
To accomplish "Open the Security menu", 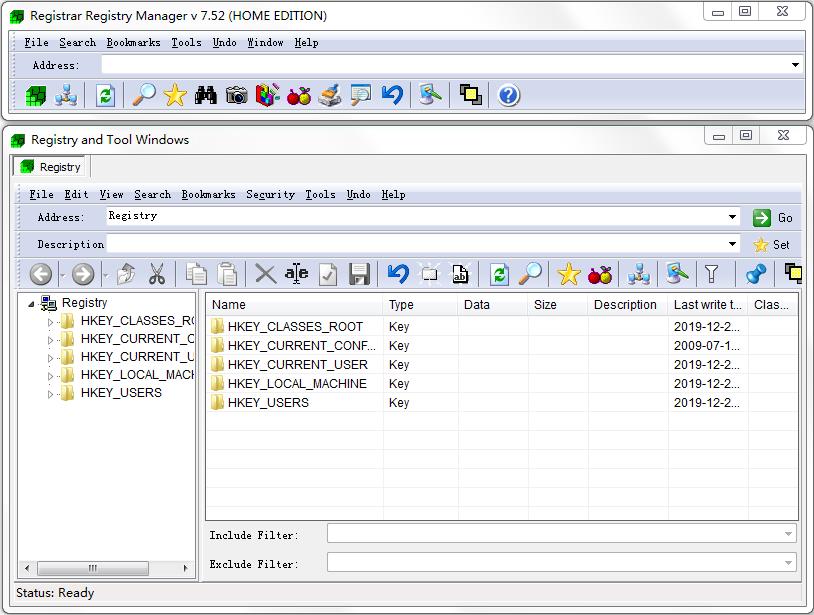I will tap(270, 195).
